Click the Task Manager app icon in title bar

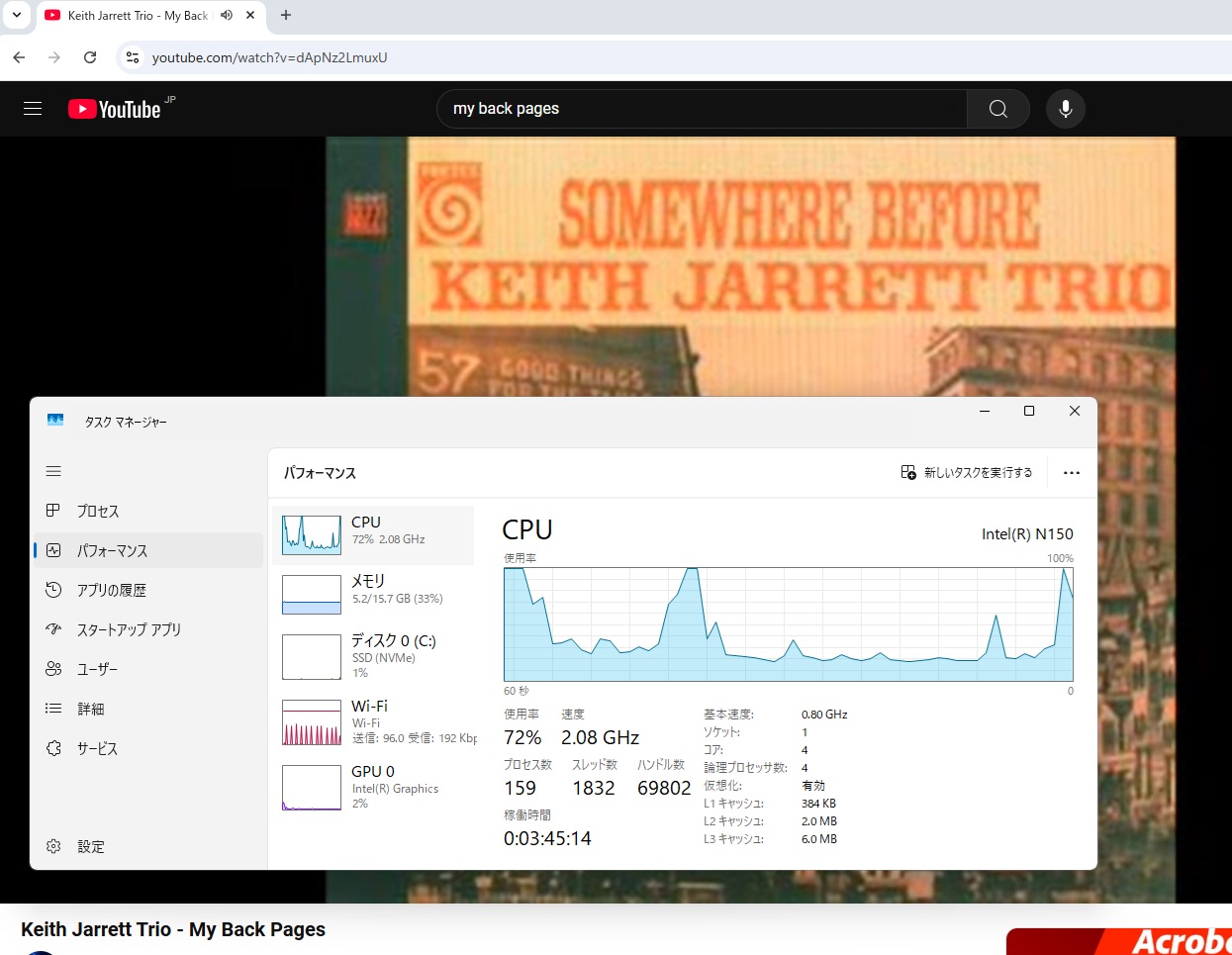[55, 421]
